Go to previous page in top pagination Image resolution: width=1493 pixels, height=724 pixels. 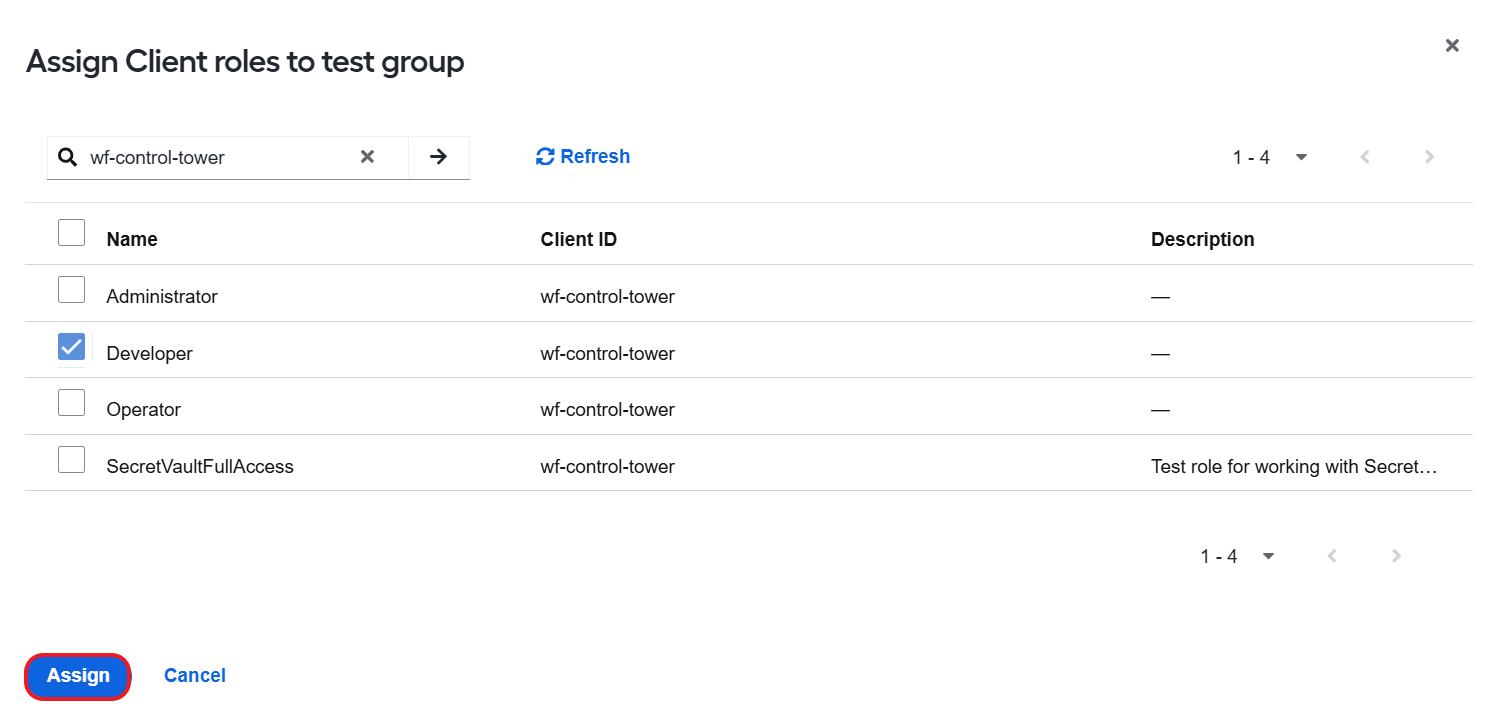pyautogui.click(x=1364, y=157)
